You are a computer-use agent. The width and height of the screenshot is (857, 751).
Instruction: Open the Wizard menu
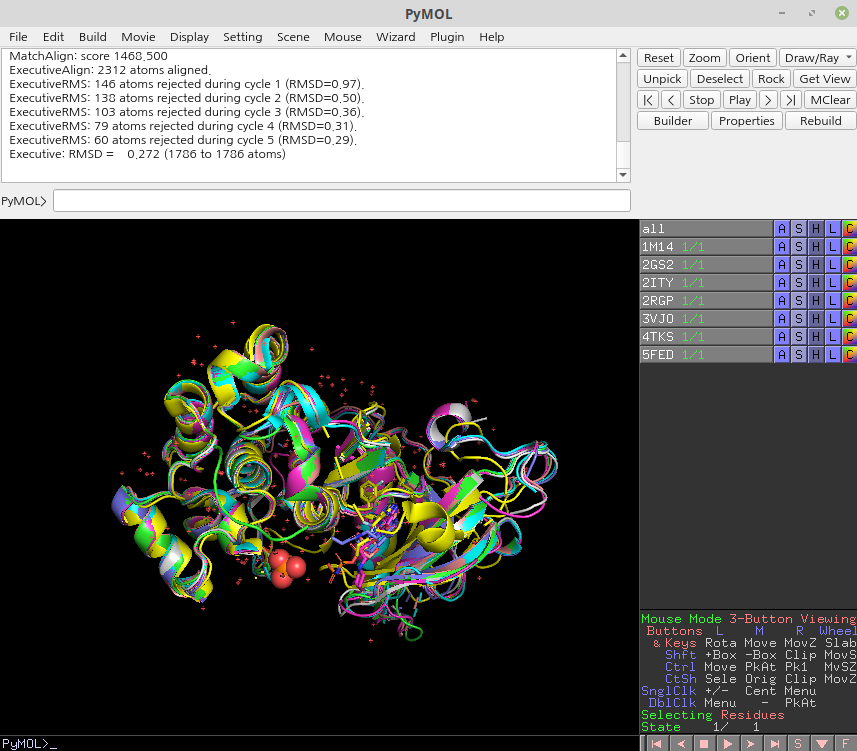[395, 36]
